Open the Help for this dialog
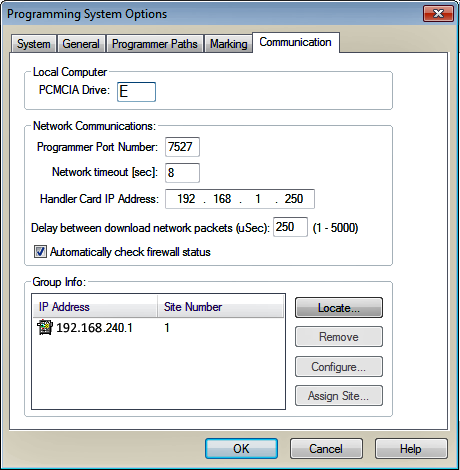 pyautogui.click(x=411, y=449)
